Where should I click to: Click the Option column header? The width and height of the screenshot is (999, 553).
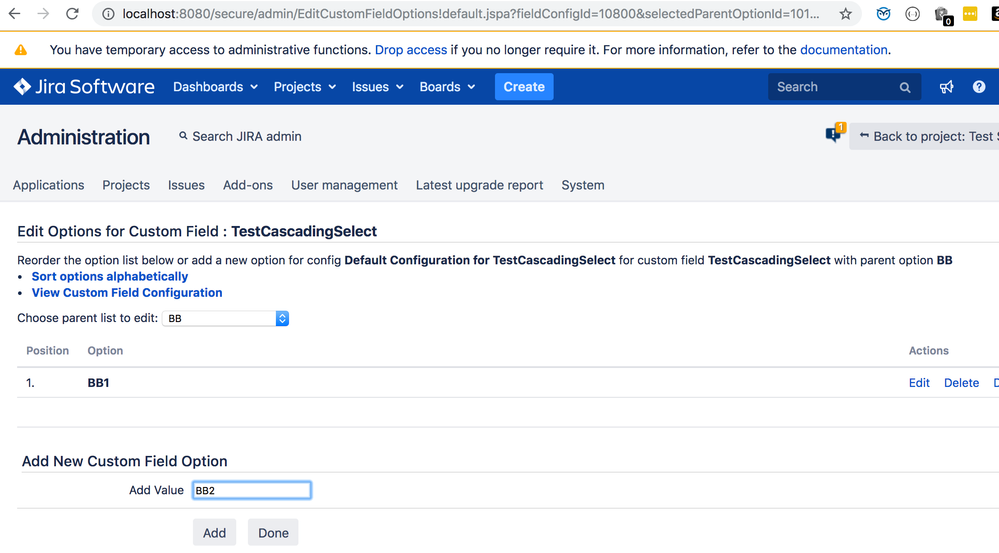[x=105, y=350]
